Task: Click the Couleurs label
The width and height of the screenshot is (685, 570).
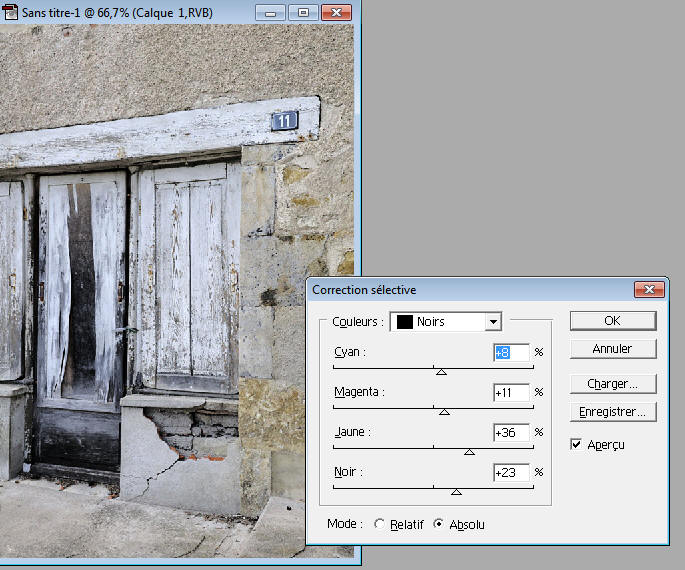Action: point(357,322)
